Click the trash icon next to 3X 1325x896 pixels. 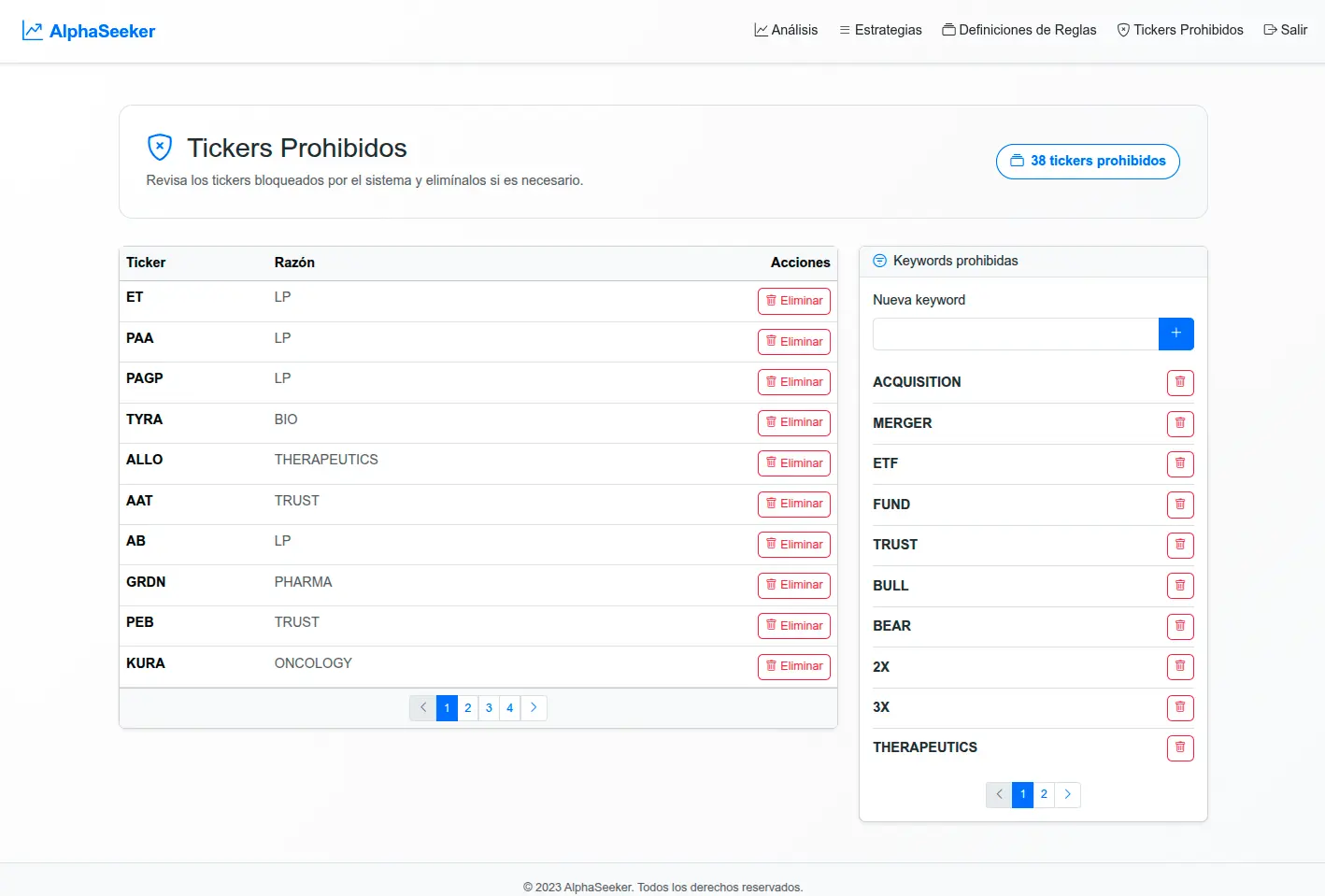1180,707
